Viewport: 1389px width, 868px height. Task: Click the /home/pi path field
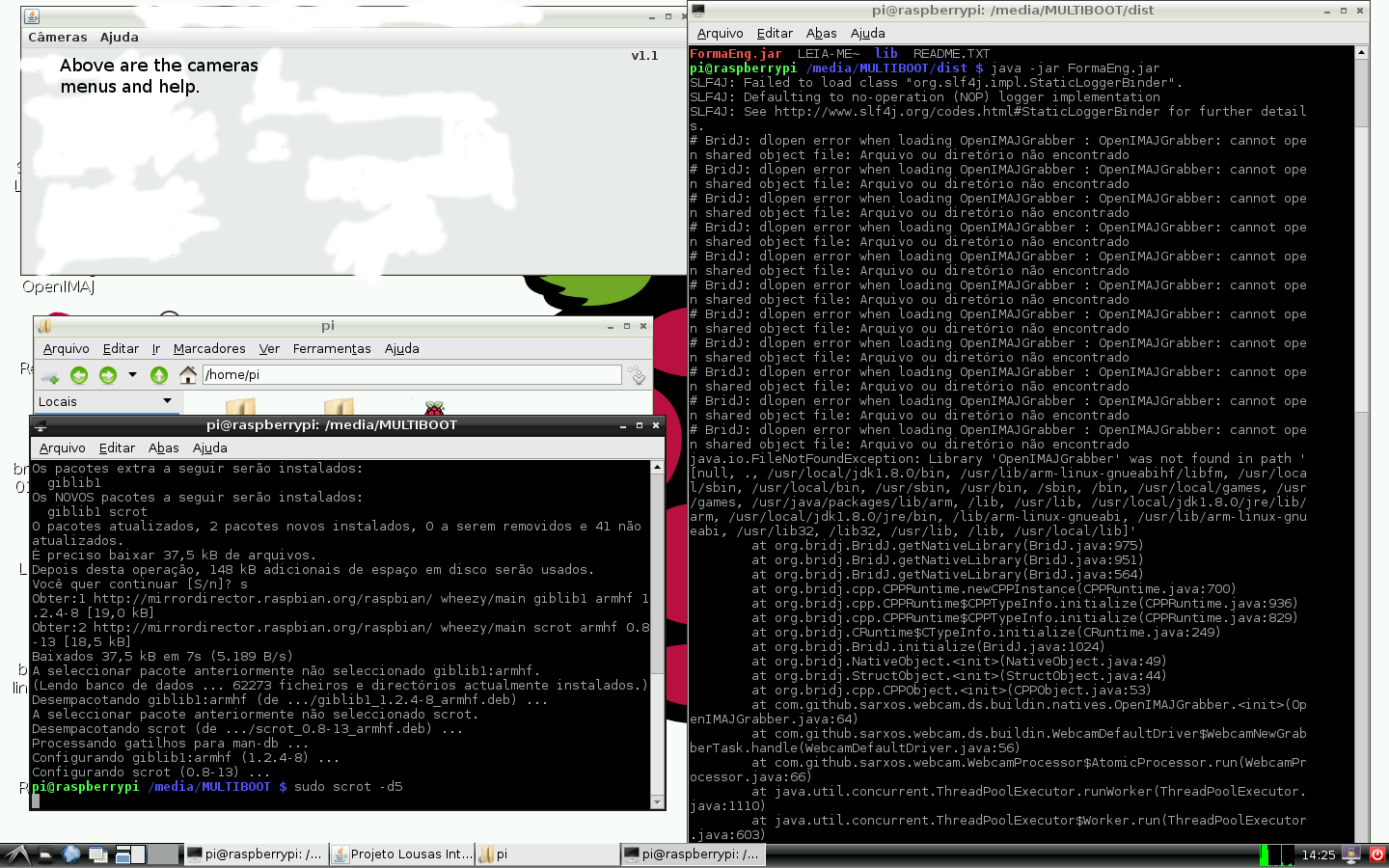tap(412, 374)
